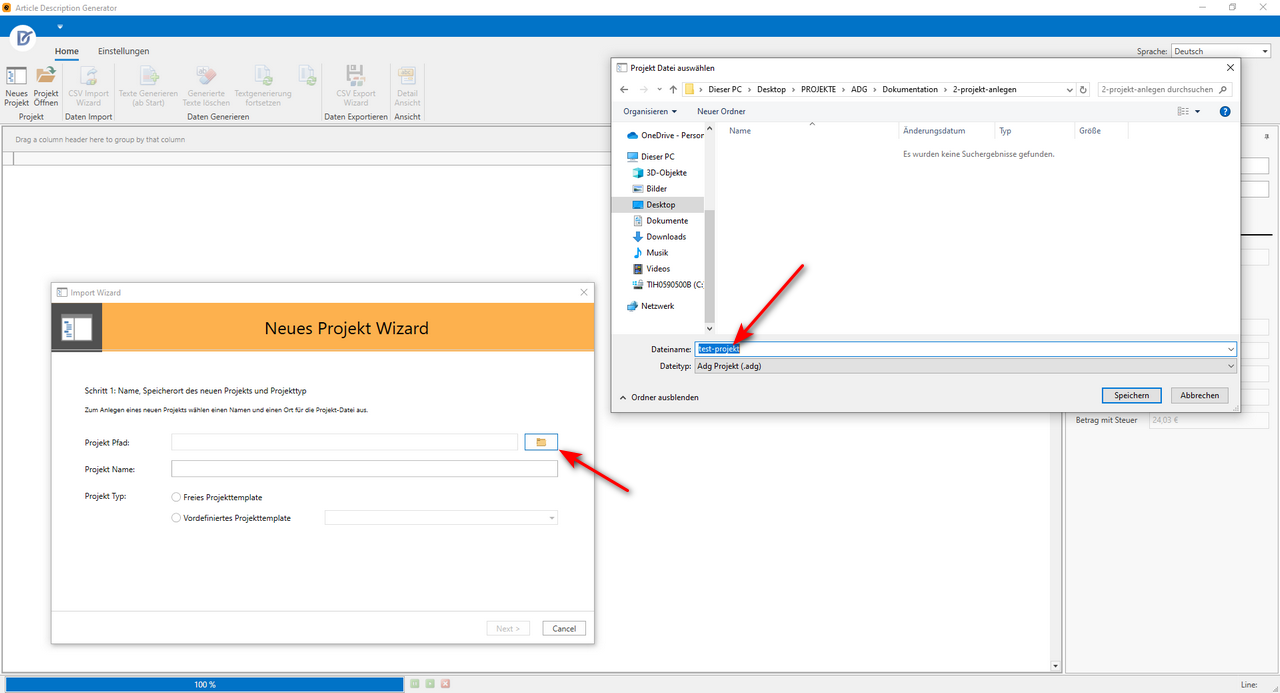
Task: Open the address bar history dropdown
Action: point(1068,89)
